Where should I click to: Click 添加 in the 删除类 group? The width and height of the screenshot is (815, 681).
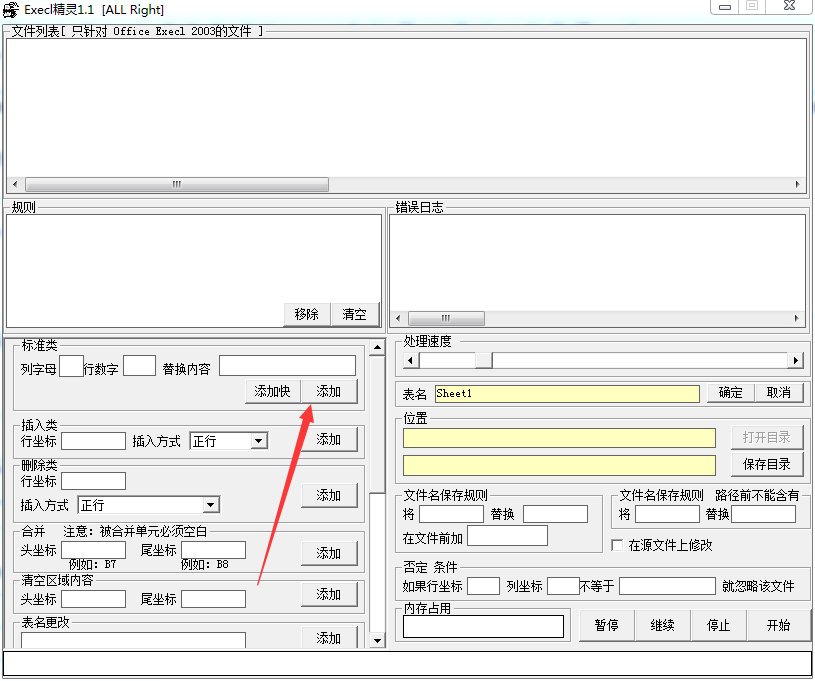coord(328,495)
